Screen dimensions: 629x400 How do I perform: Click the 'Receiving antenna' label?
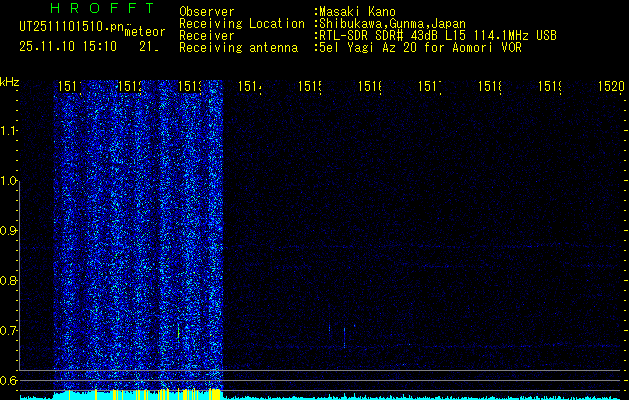click(238, 48)
